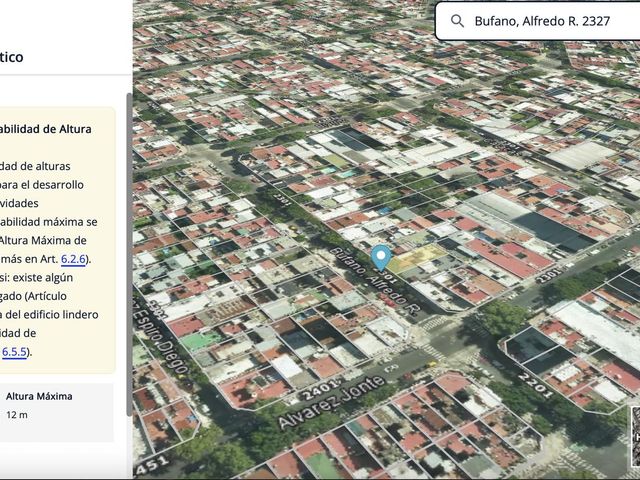Focus the address search field showing Bufano
Viewport: 640px width, 480px height.
tap(538, 21)
